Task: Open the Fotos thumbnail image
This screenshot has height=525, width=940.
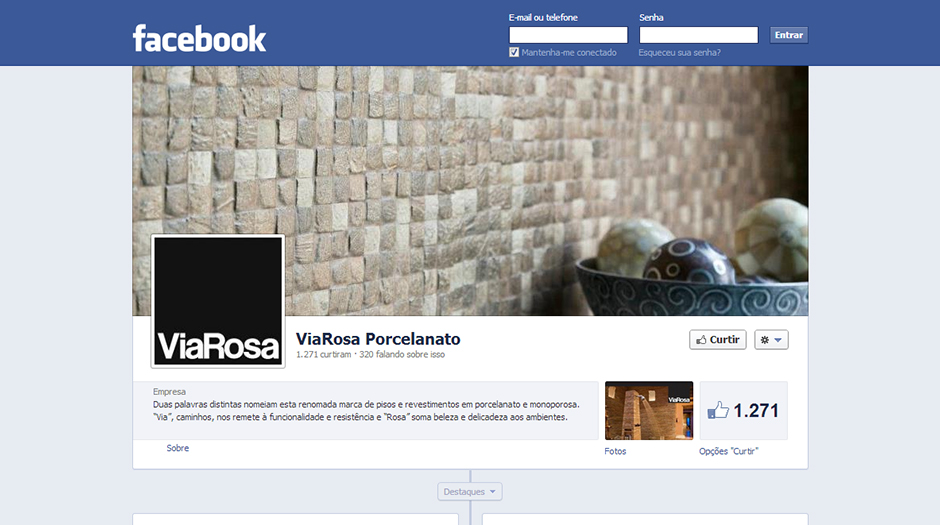Action: [x=649, y=411]
